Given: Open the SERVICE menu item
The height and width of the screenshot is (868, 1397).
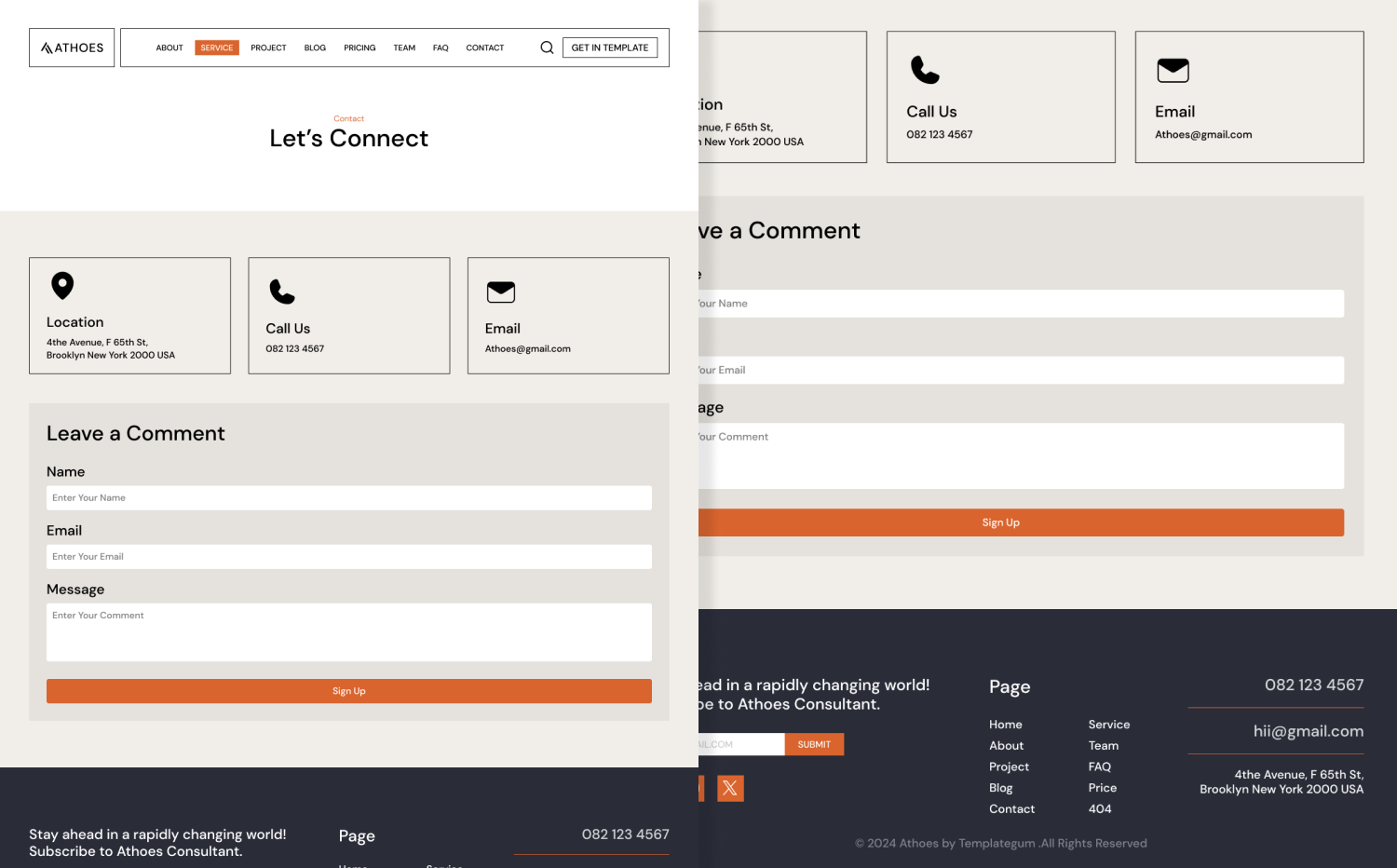Looking at the screenshot, I should coord(217,47).
